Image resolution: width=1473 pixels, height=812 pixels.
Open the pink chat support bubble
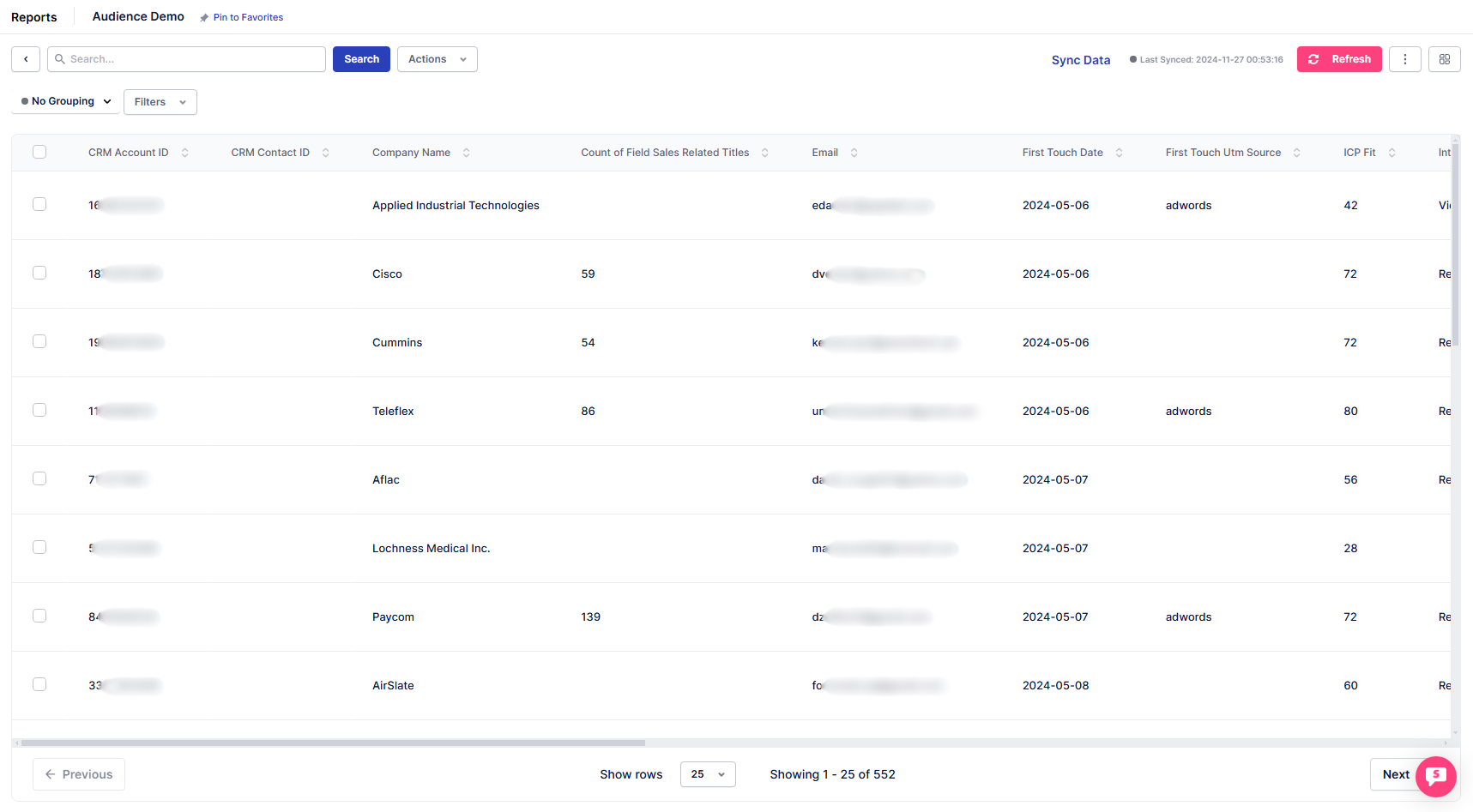pyautogui.click(x=1436, y=777)
